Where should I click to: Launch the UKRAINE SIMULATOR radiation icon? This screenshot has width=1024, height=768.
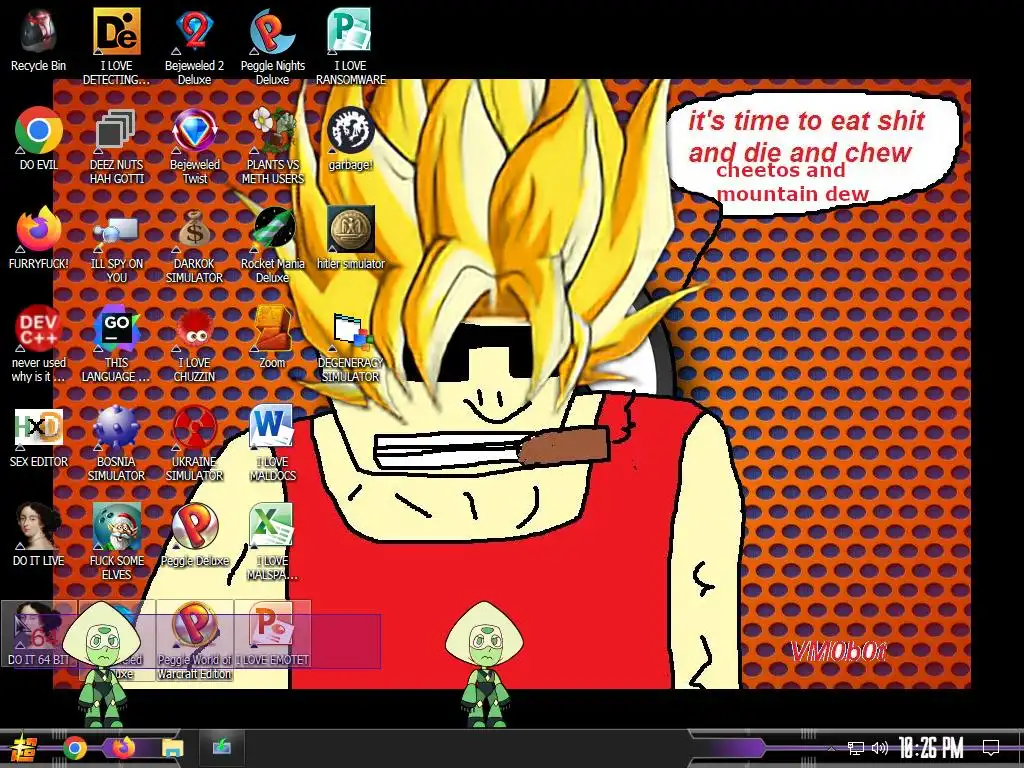(x=194, y=444)
